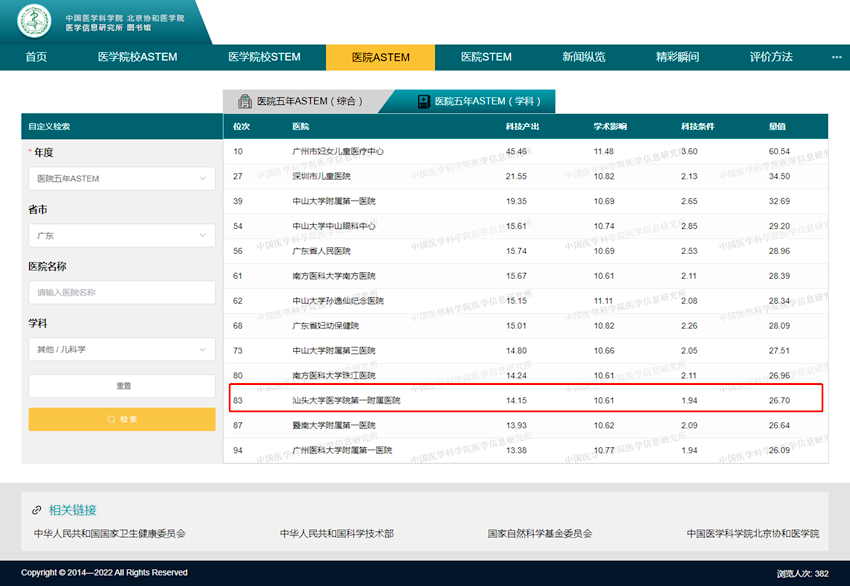Click the 自定义检索 panel header
The height and width of the screenshot is (586, 850).
(122, 126)
